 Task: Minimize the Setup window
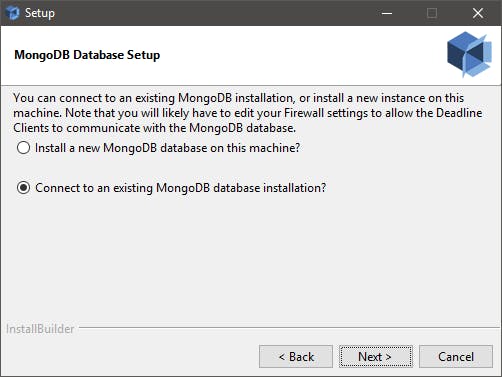(x=387, y=13)
